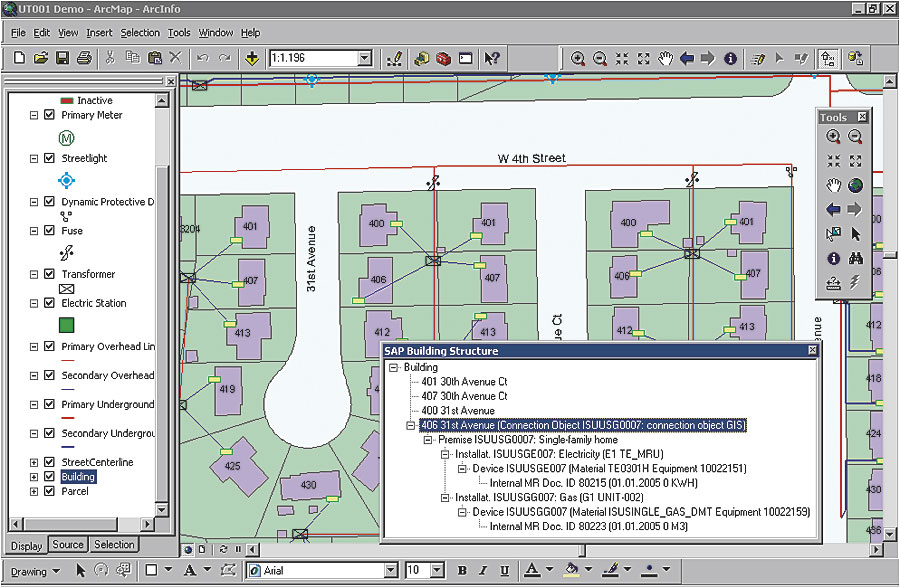Select the Identify tool in Tools palette
This screenshot has width=900, height=588.
click(x=833, y=258)
